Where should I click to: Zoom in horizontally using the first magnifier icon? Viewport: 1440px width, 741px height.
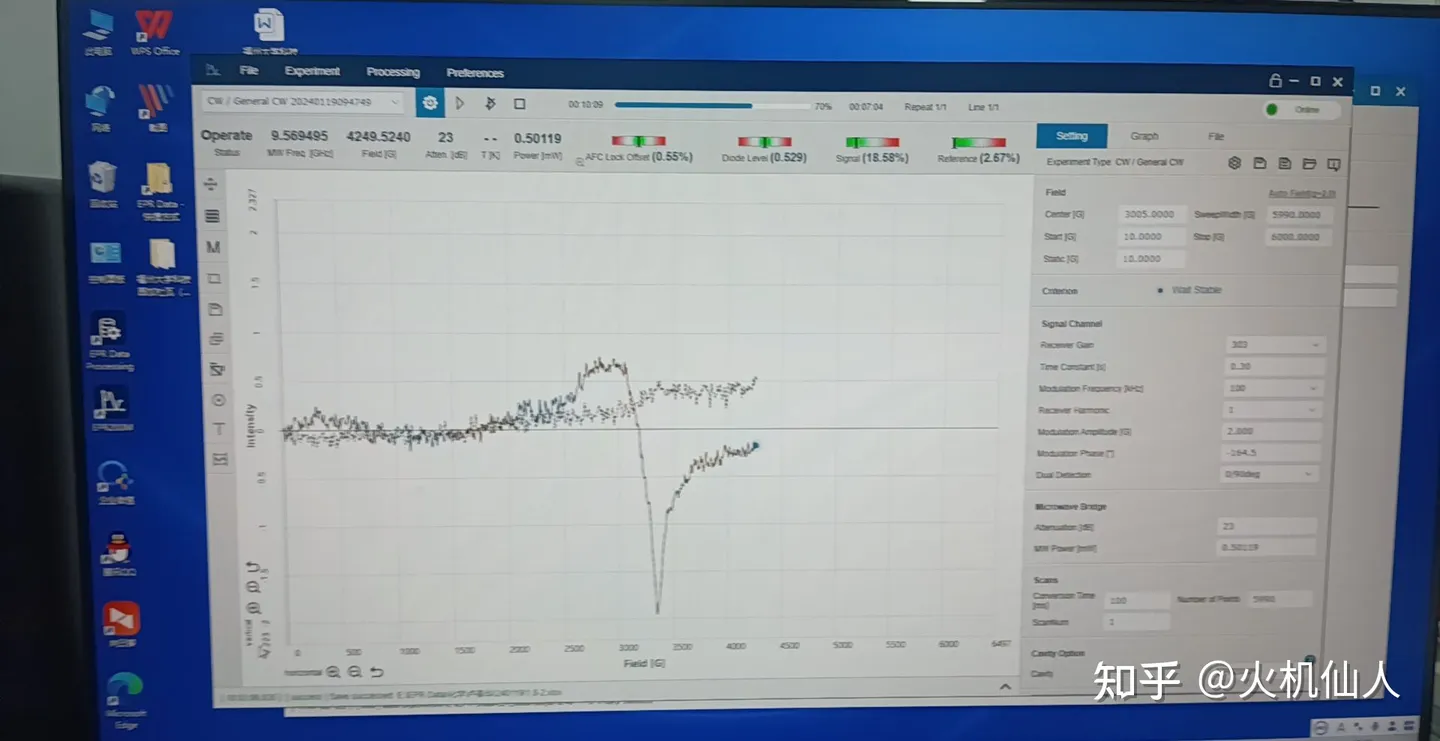(334, 673)
